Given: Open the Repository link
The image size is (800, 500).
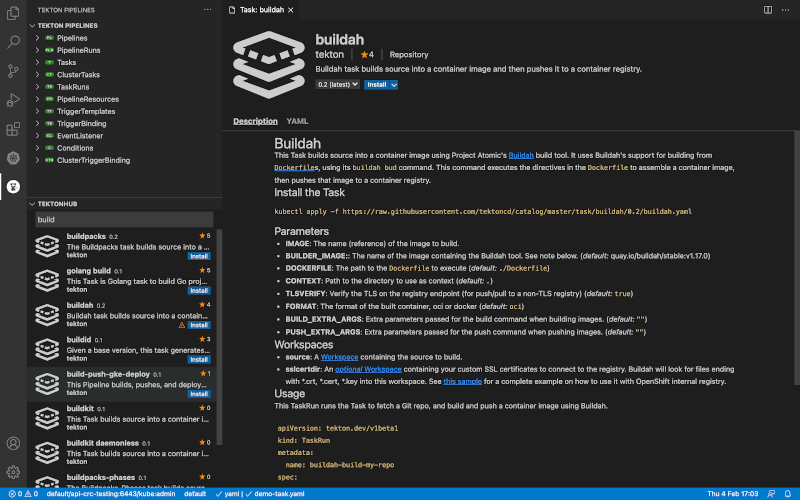Looking at the screenshot, I should [x=409, y=55].
